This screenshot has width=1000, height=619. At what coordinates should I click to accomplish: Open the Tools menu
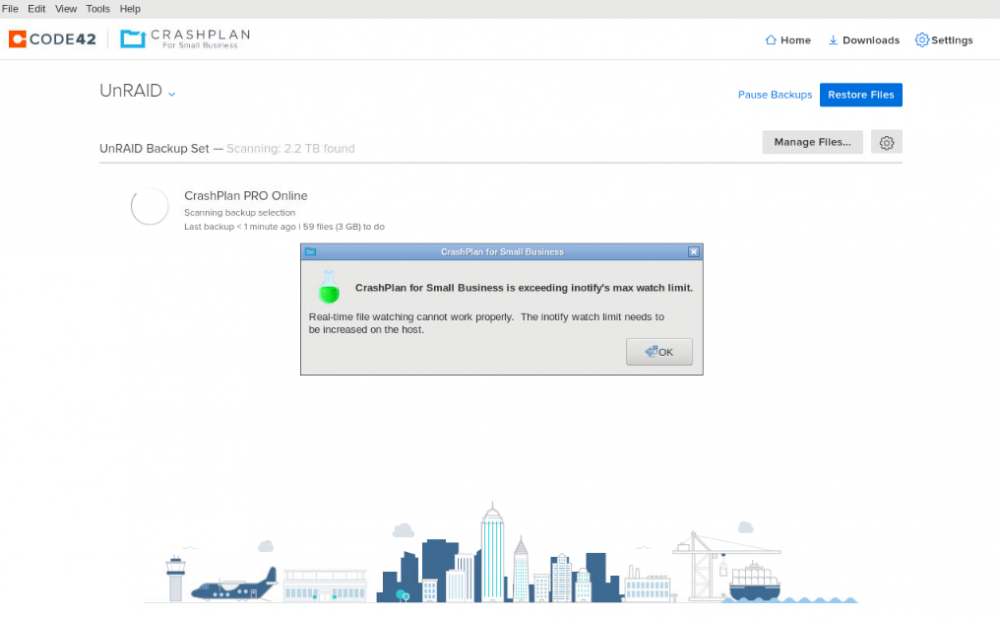point(98,9)
